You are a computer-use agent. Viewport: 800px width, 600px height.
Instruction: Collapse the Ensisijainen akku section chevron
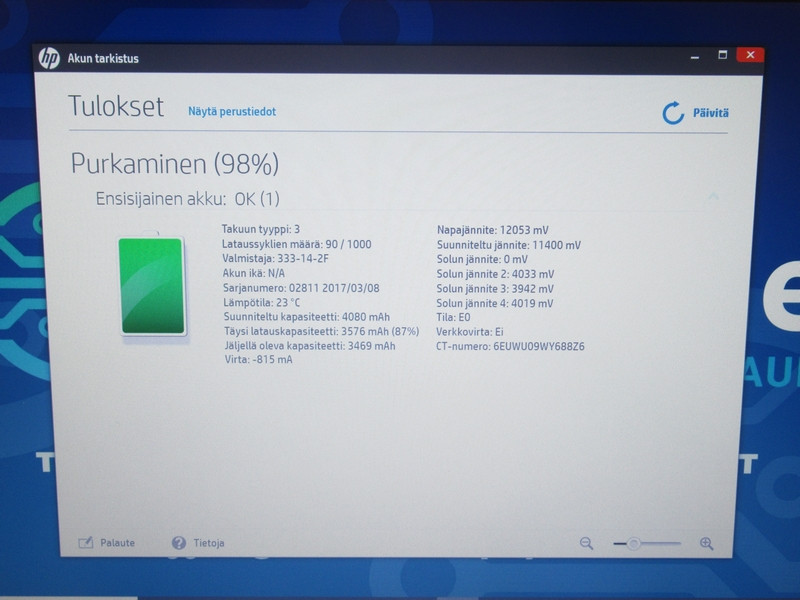point(713,195)
